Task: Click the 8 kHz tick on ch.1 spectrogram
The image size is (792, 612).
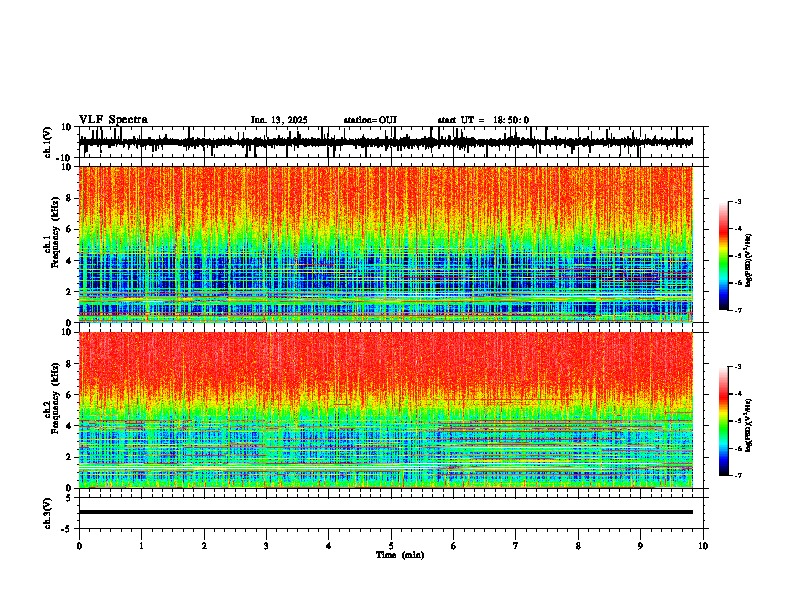Action: coord(69,198)
